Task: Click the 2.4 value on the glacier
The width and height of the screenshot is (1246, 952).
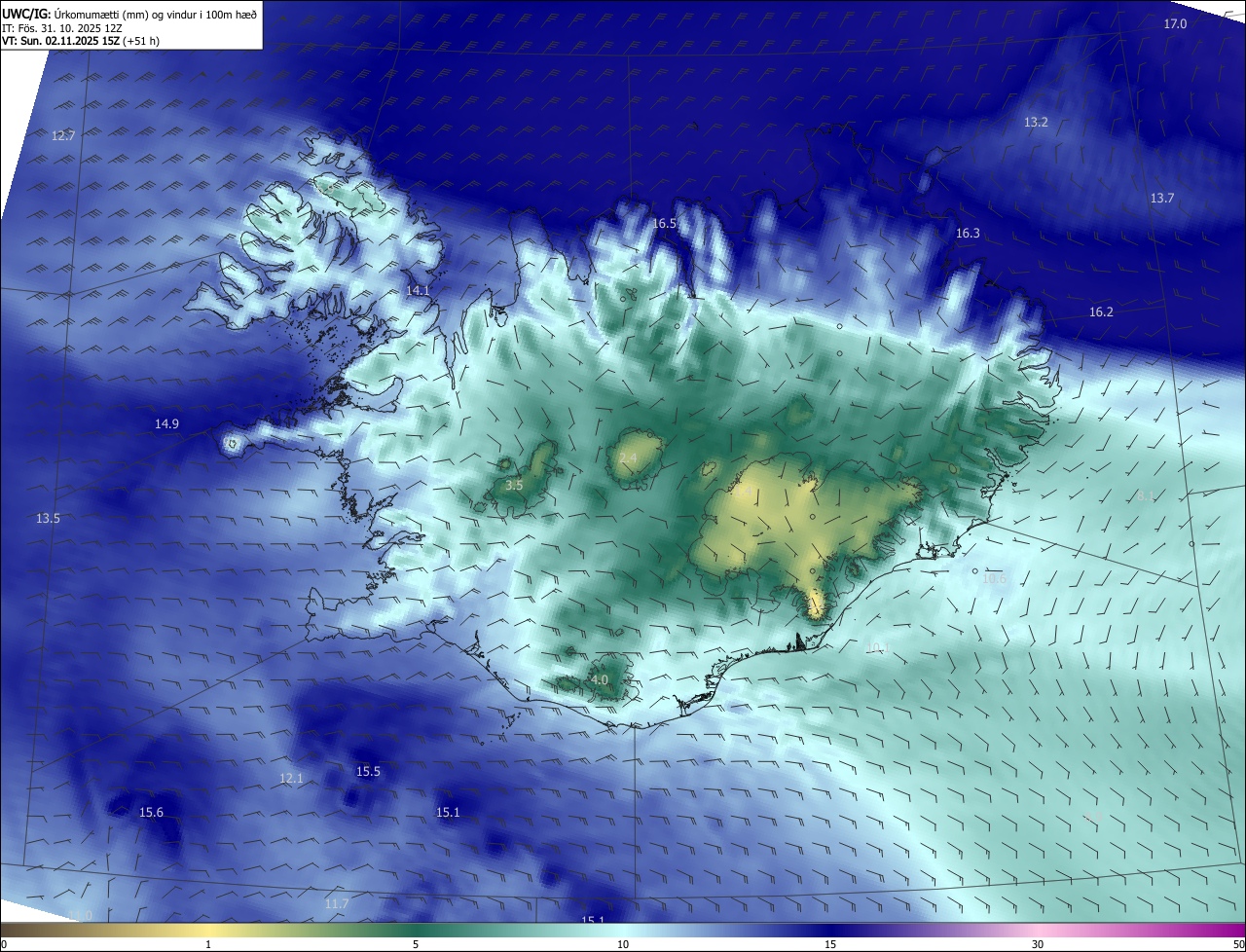Action: 628,458
